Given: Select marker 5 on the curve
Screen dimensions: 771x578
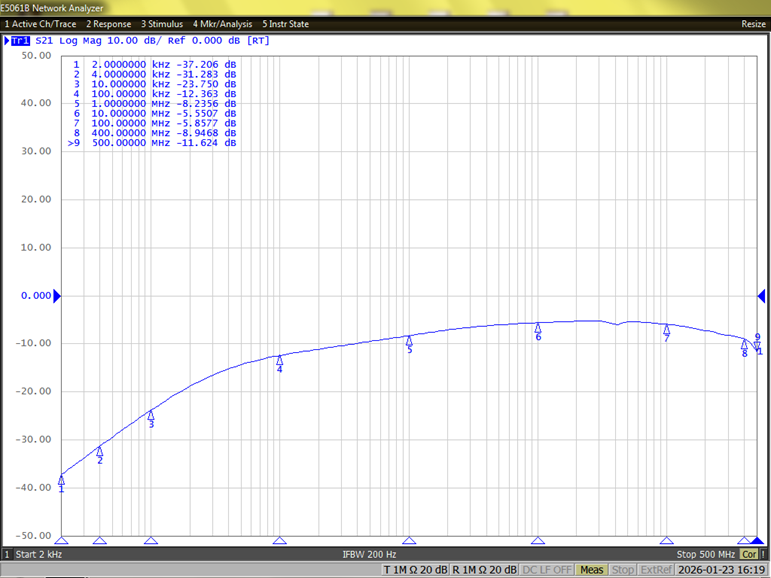Looking at the screenshot, I should click(409, 341).
